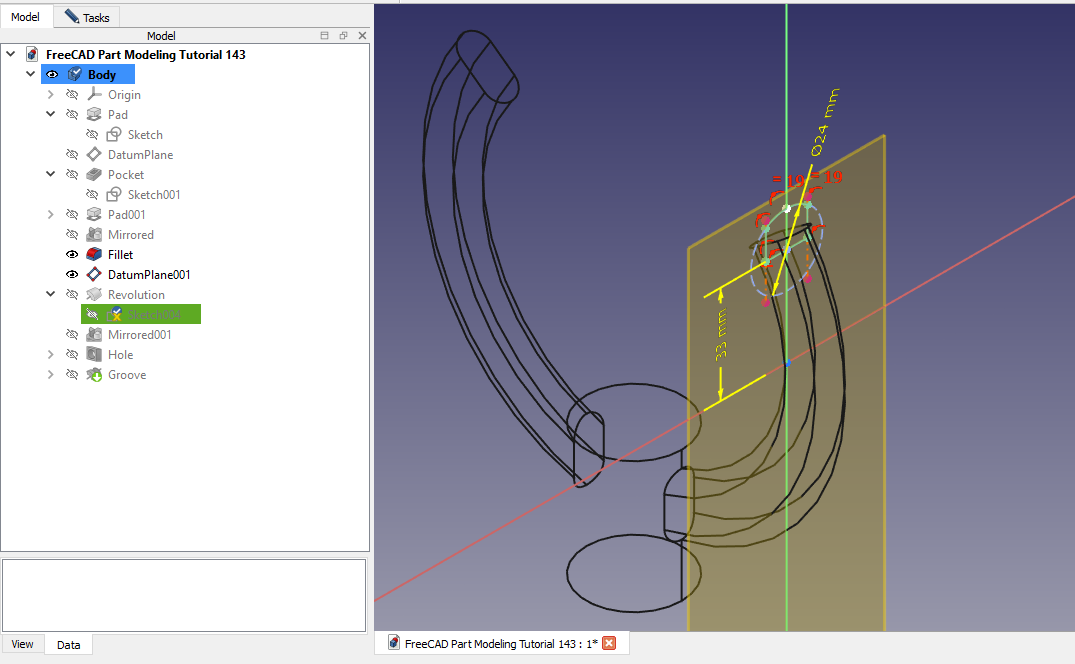Close the FreeCAD Part Modeling Tutorial 143 document tab

608,643
